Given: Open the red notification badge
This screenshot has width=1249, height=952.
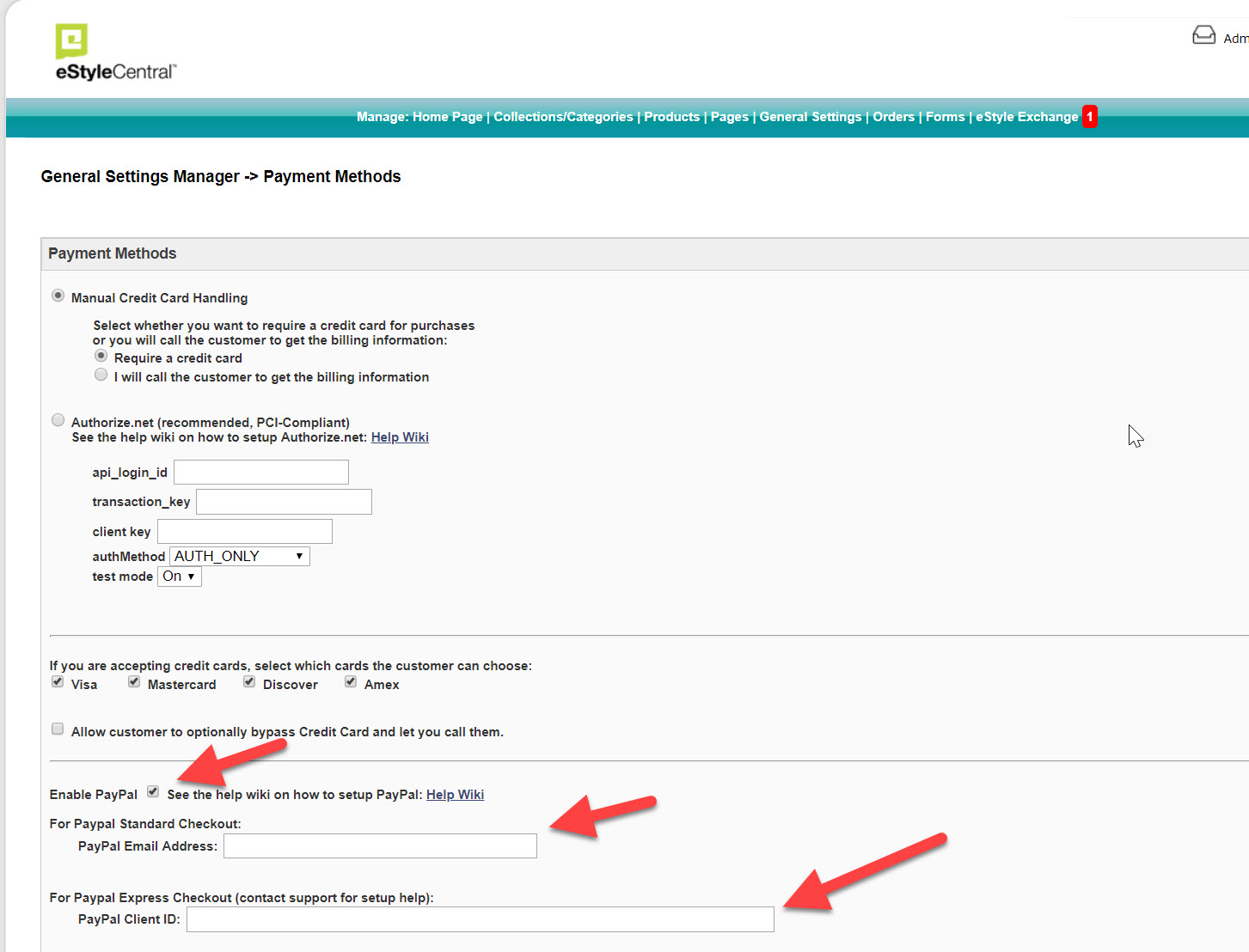Looking at the screenshot, I should coord(1089,116).
